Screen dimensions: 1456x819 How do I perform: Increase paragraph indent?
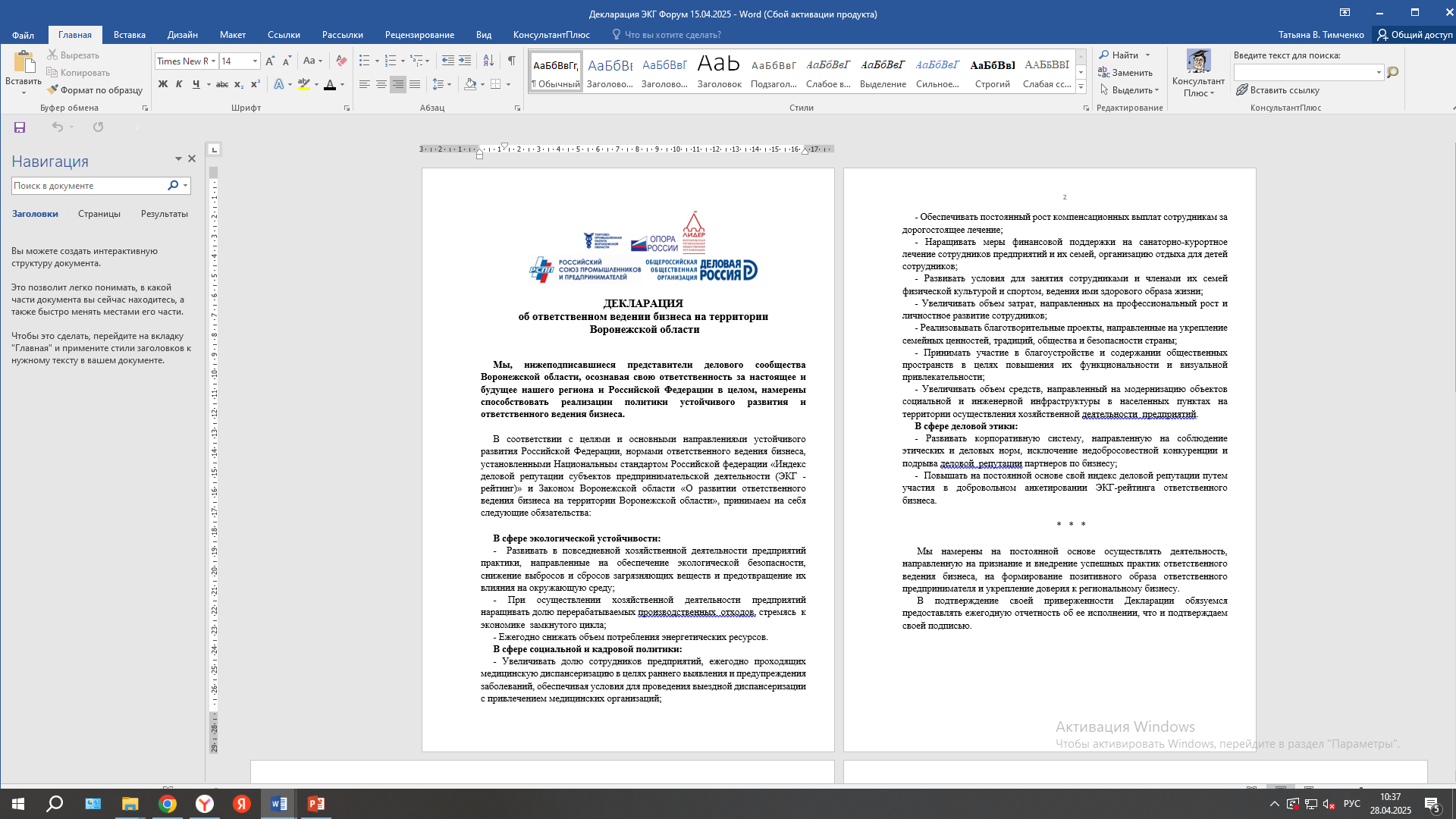(x=465, y=61)
